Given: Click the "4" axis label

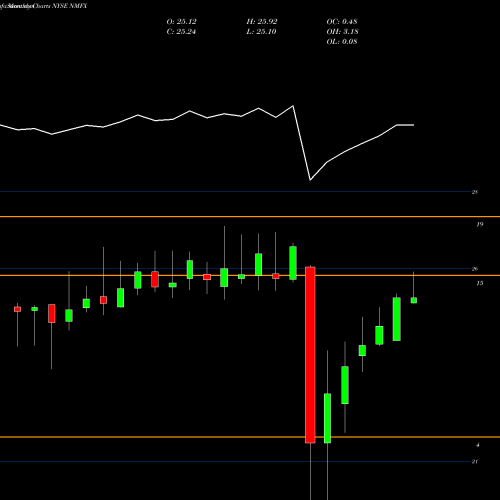Looking at the screenshot, I should (x=478, y=445).
